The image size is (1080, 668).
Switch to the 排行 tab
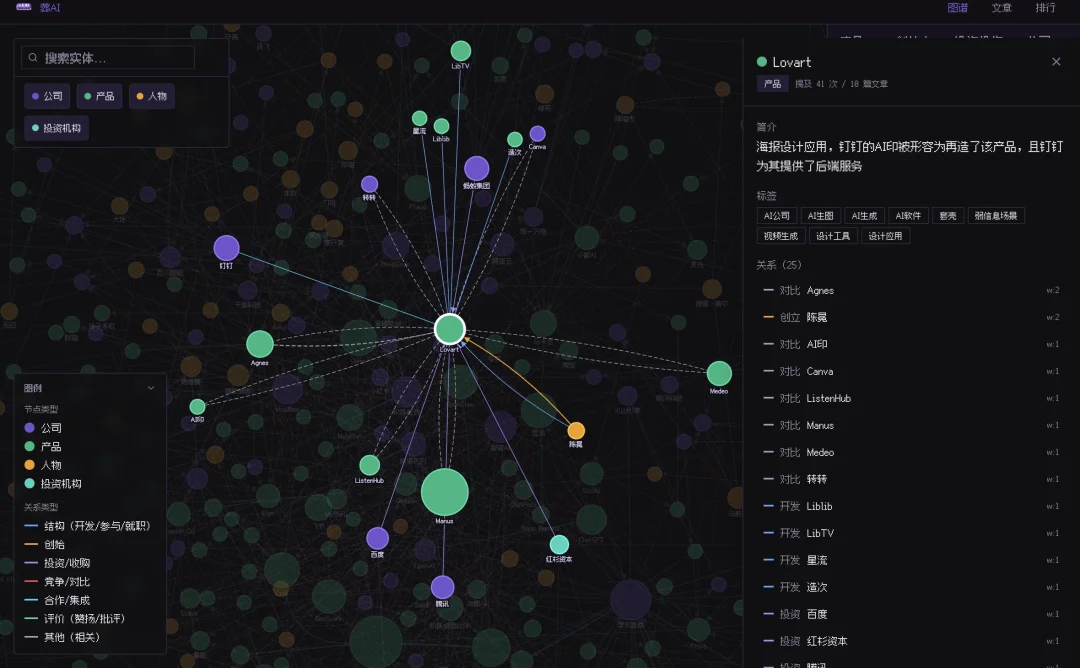pos(1045,8)
